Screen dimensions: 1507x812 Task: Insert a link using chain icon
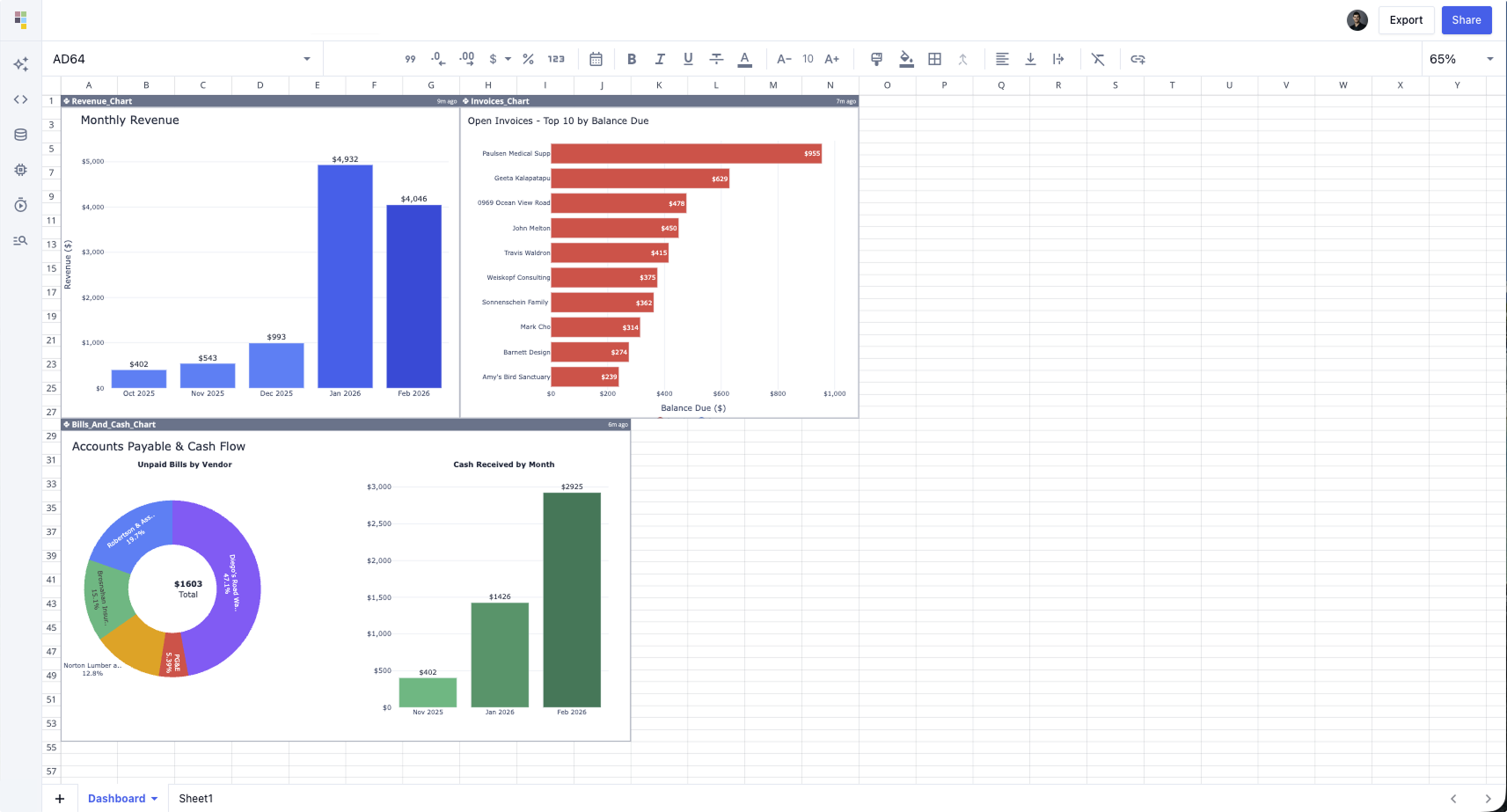click(x=1138, y=59)
